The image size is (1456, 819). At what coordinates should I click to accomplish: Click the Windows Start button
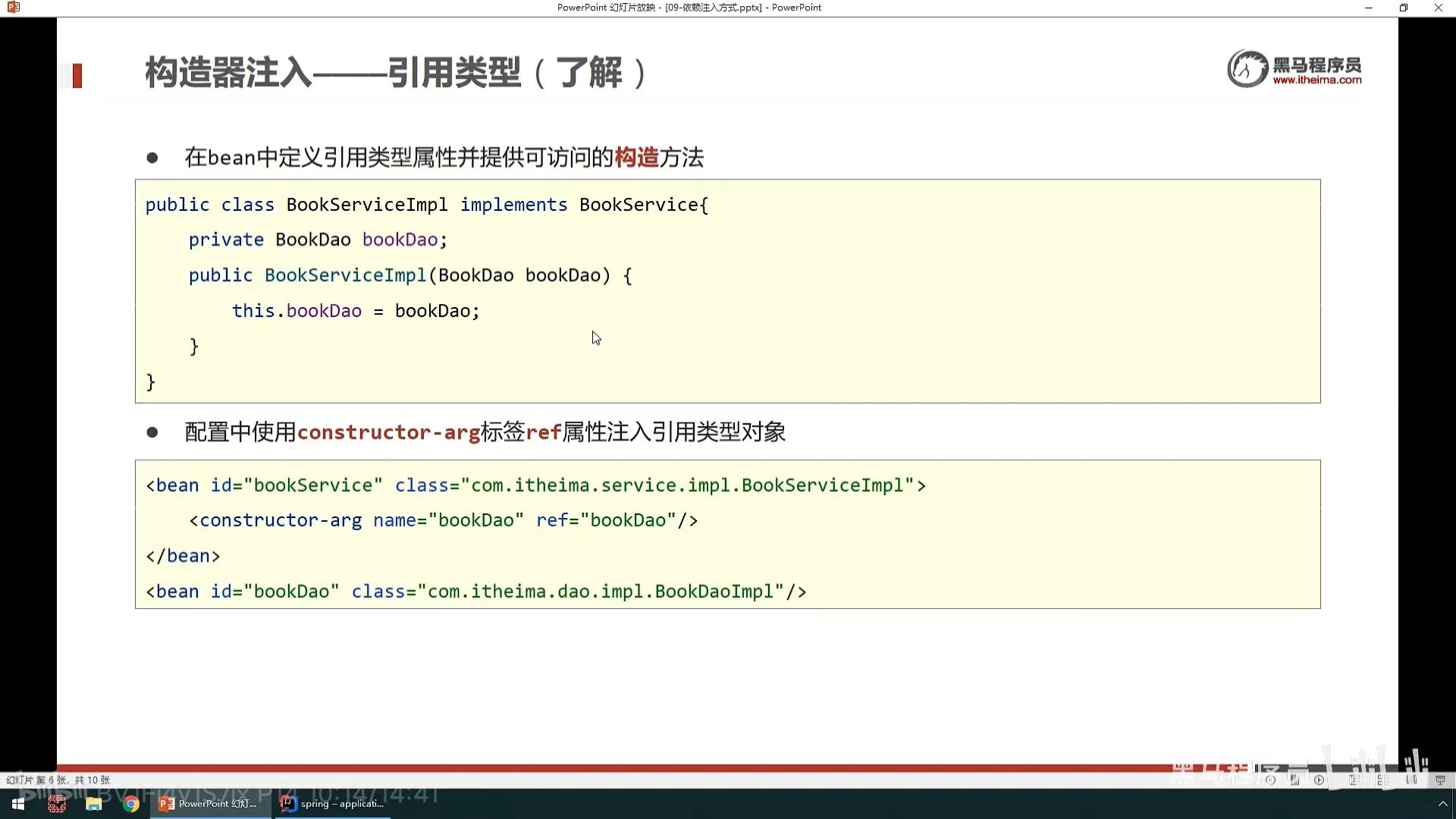pyautogui.click(x=18, y=804)
